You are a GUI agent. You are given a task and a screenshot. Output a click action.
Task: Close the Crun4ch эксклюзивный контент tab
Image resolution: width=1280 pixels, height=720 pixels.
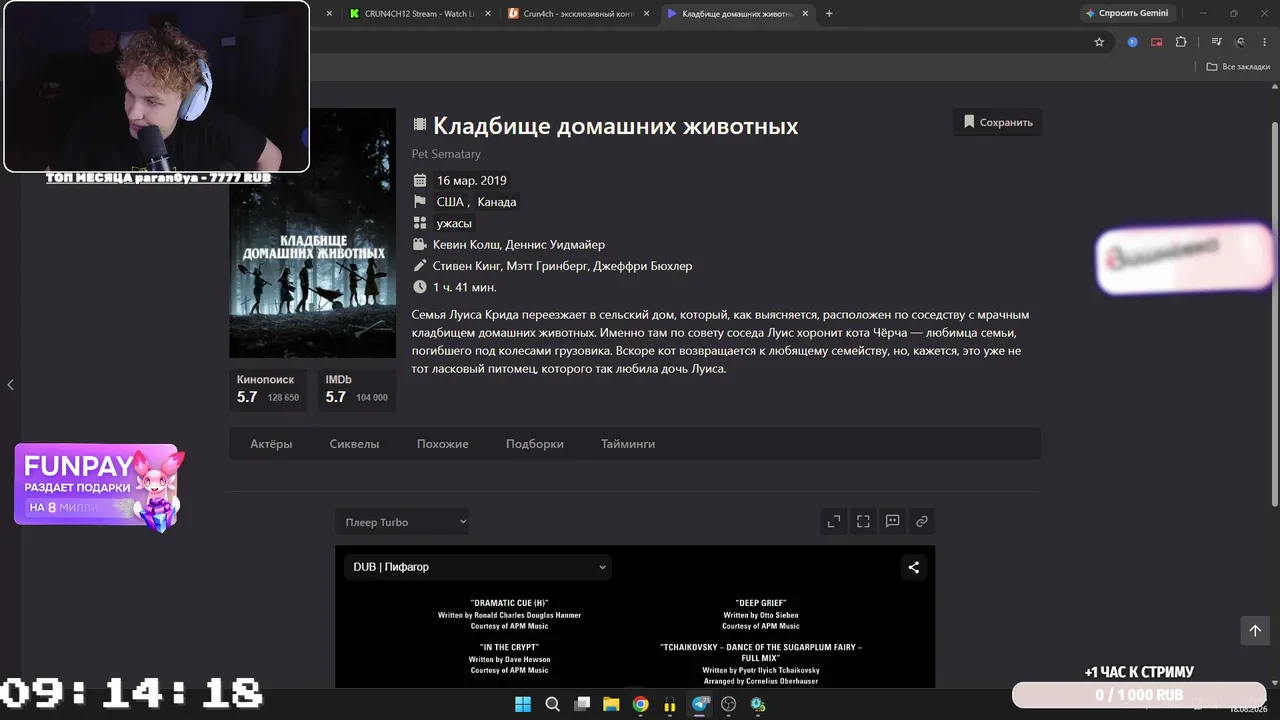coord(646,14)
